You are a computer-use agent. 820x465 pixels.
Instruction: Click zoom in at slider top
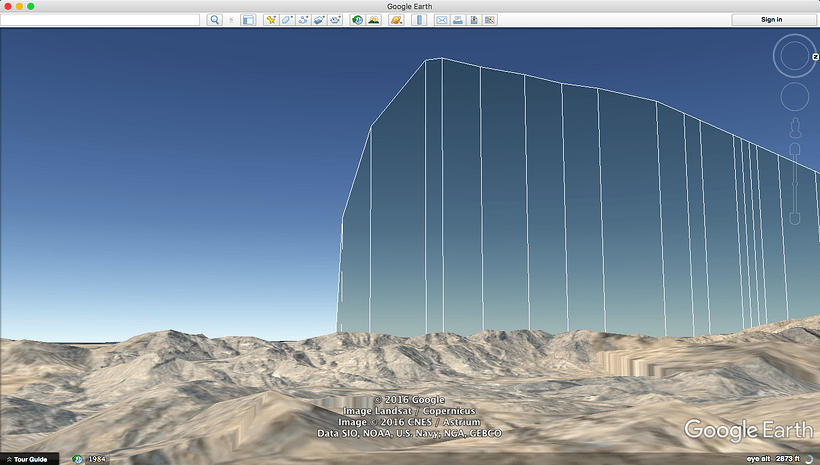(x=795, y=150)
